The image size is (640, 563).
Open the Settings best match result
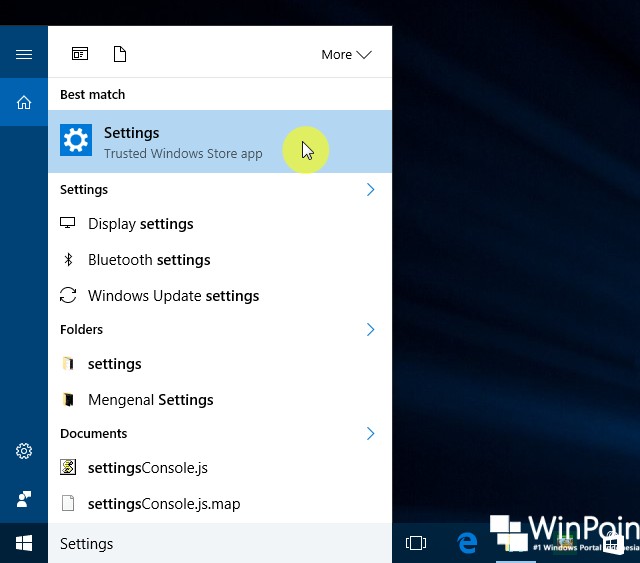220,141
